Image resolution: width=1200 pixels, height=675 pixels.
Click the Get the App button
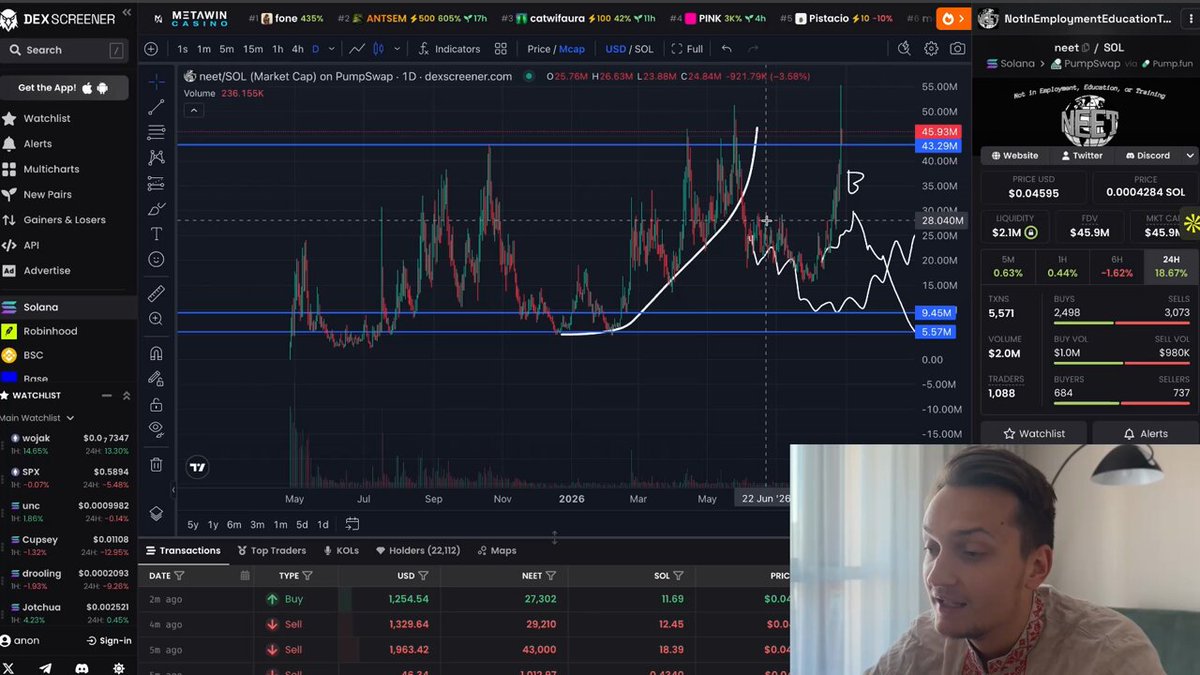click(64, 88)
